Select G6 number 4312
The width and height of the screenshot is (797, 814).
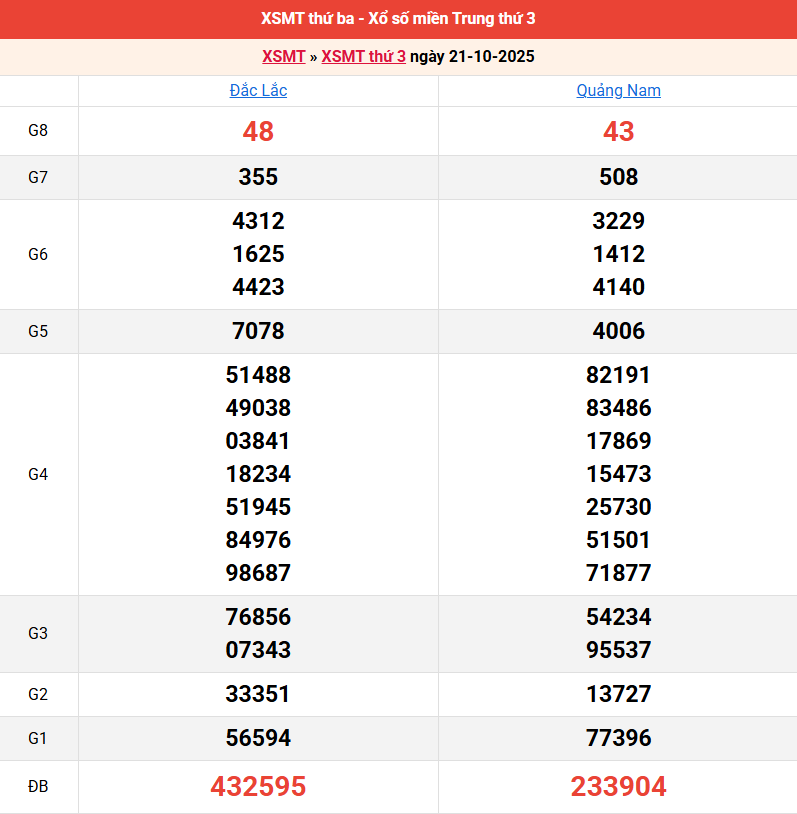pos(258,221)
